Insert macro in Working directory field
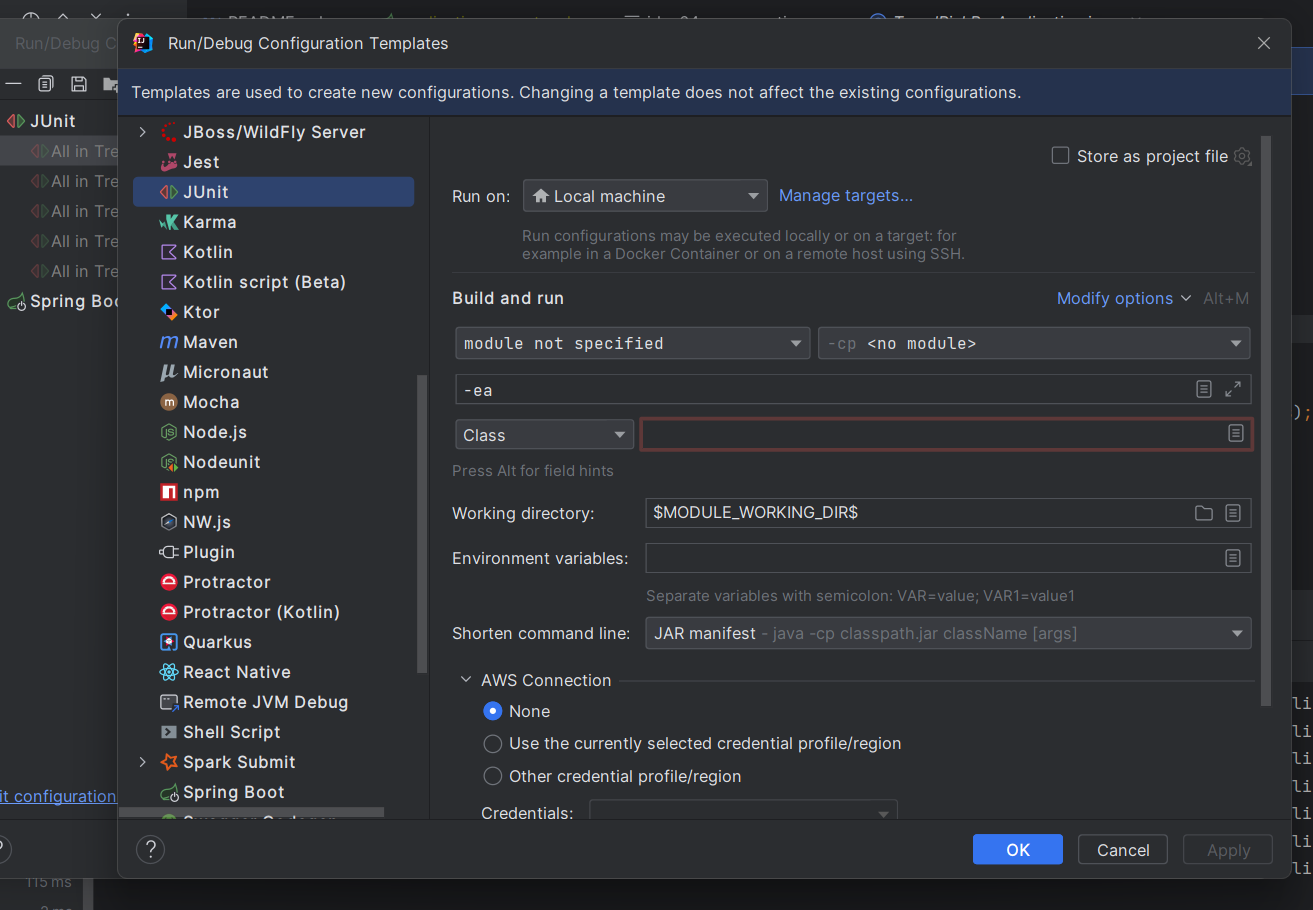Screen dimensions: 1313x910 (x=1233, y=513)
